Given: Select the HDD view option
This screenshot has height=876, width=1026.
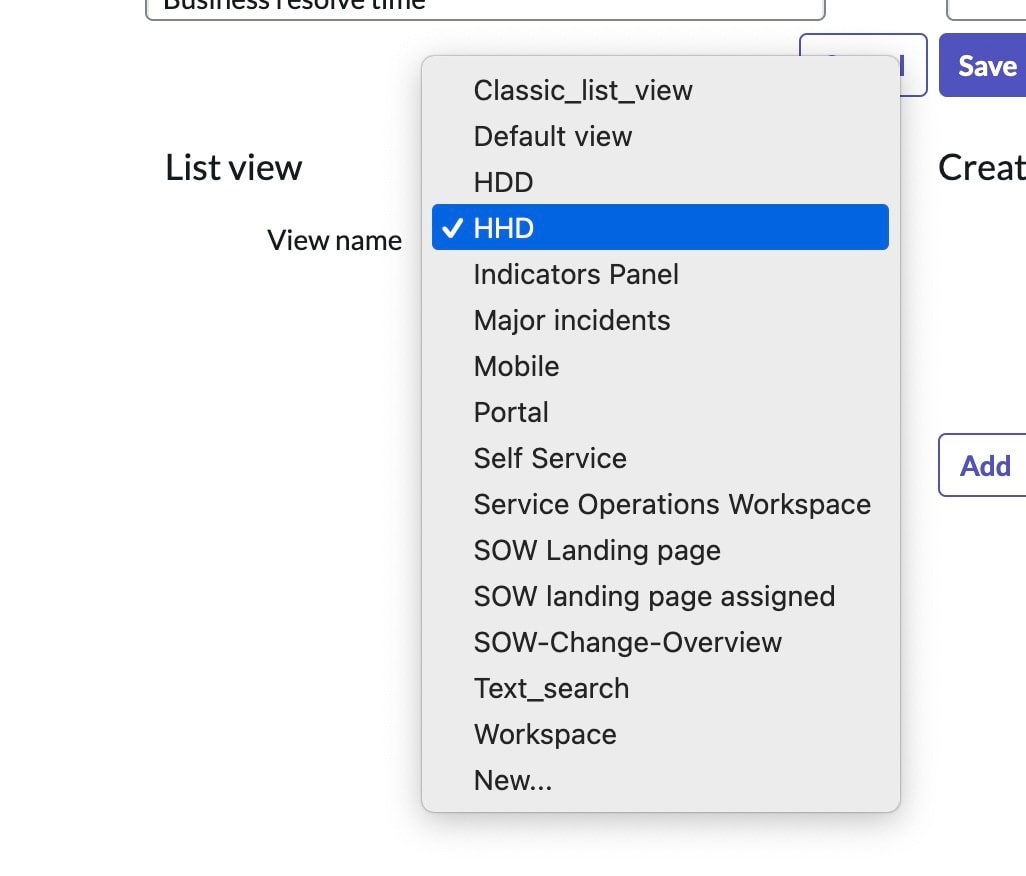Looking at the screenshot, I should tap(503, 182).
